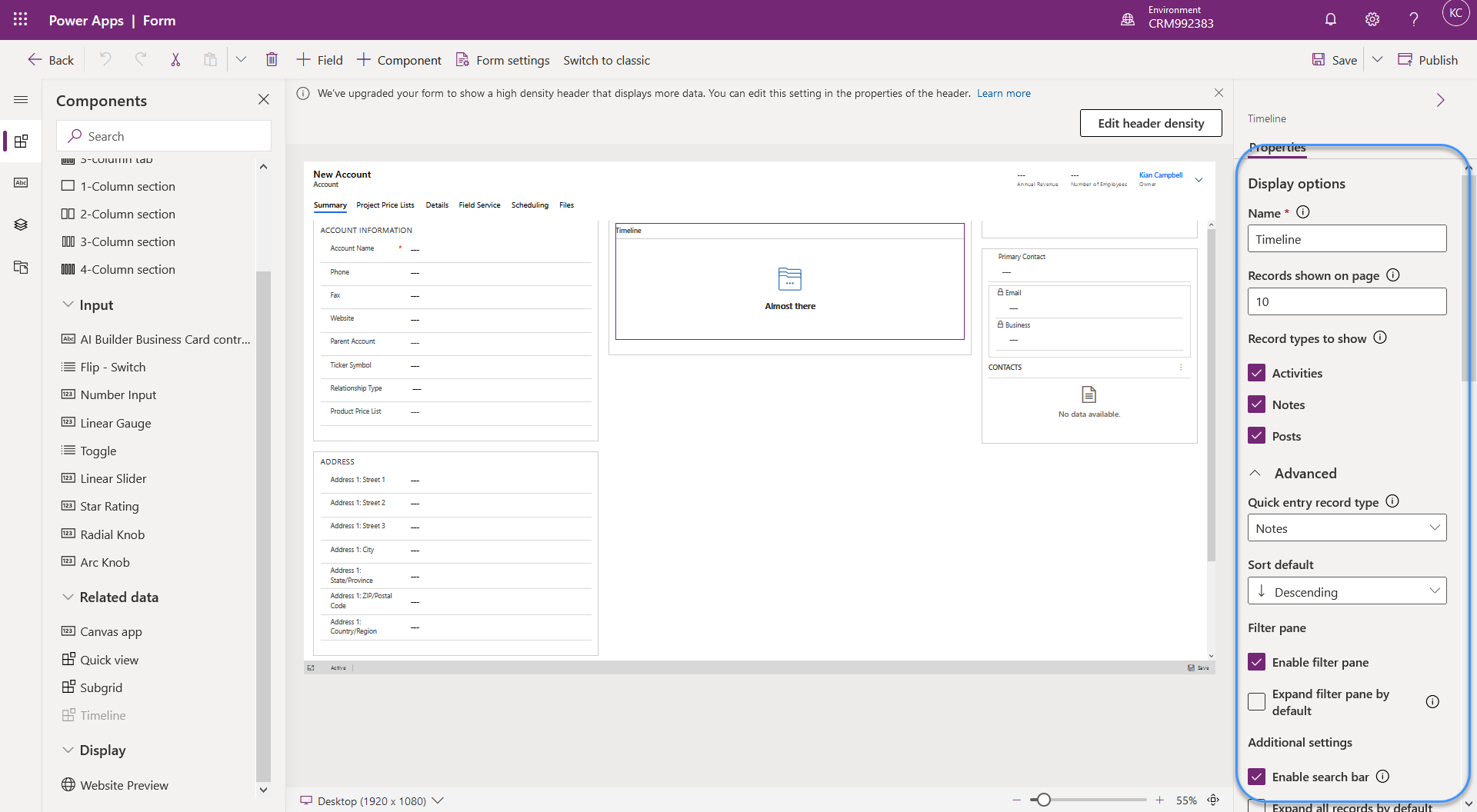Click the zoom slider handle
Viewport: 1477px width, 812px height.
click(x=1043, y=800)
